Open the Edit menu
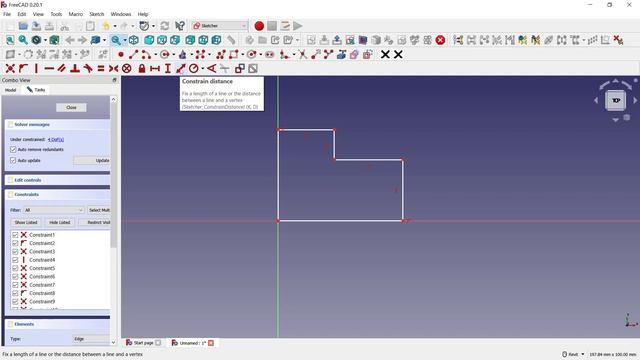Viewport: 640px width, 360px height. 22,14
